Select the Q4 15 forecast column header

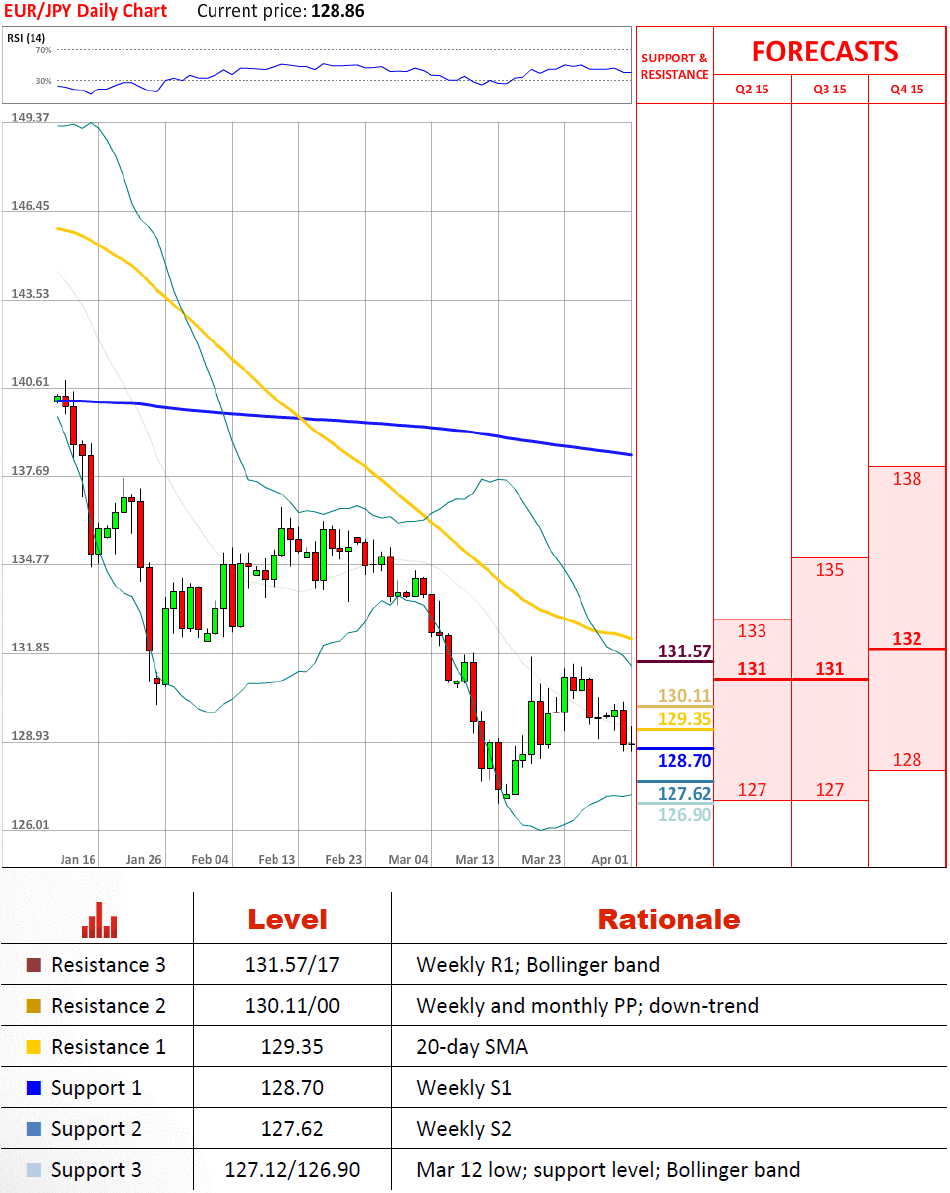907,89
